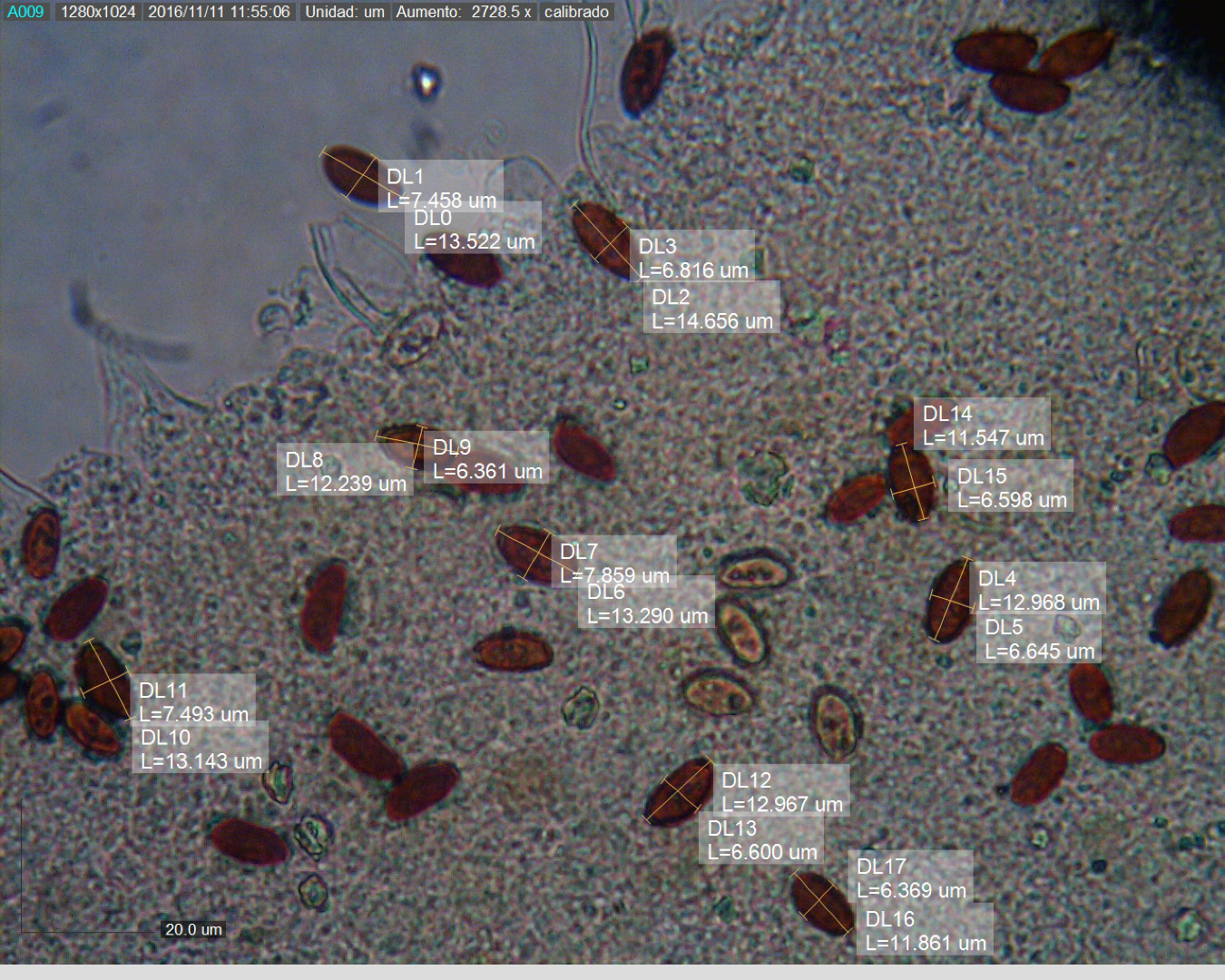The image size is (1225, 980).
Task: Click the DL17 label reading 6.369 um
Action: [911, 878]
